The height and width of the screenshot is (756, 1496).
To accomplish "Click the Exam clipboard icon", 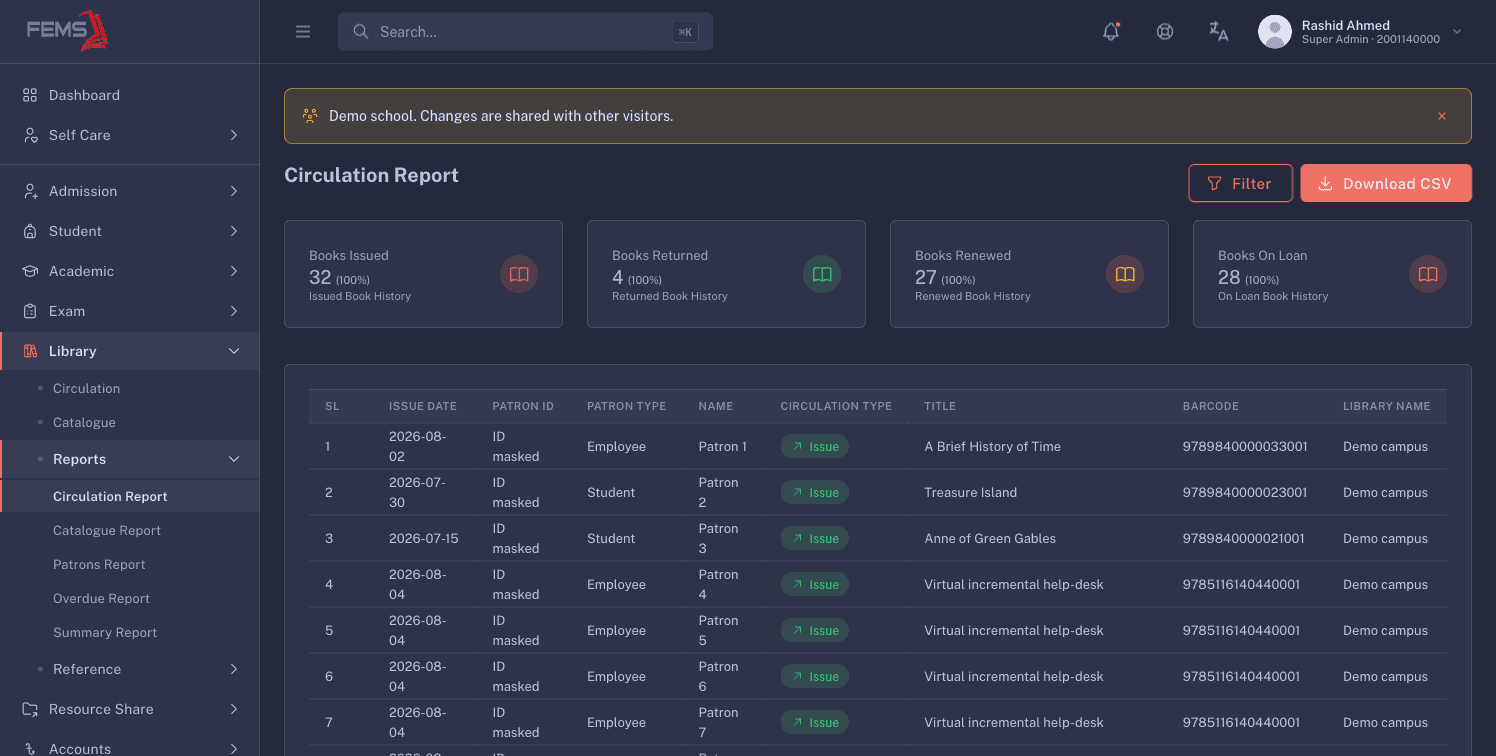I will [30, 311].
